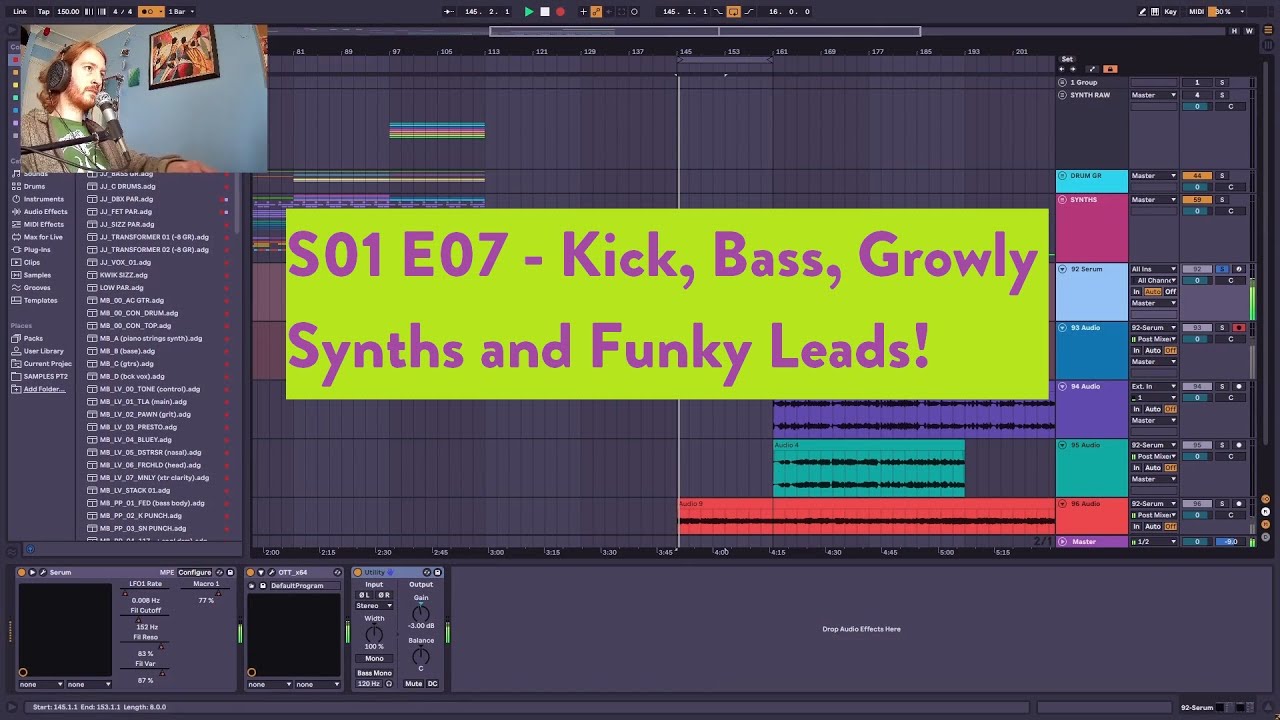Open SYNTH RAW Master output dropdown
This screenshot has height=720, width=1280.
[x=1154, y=95]
